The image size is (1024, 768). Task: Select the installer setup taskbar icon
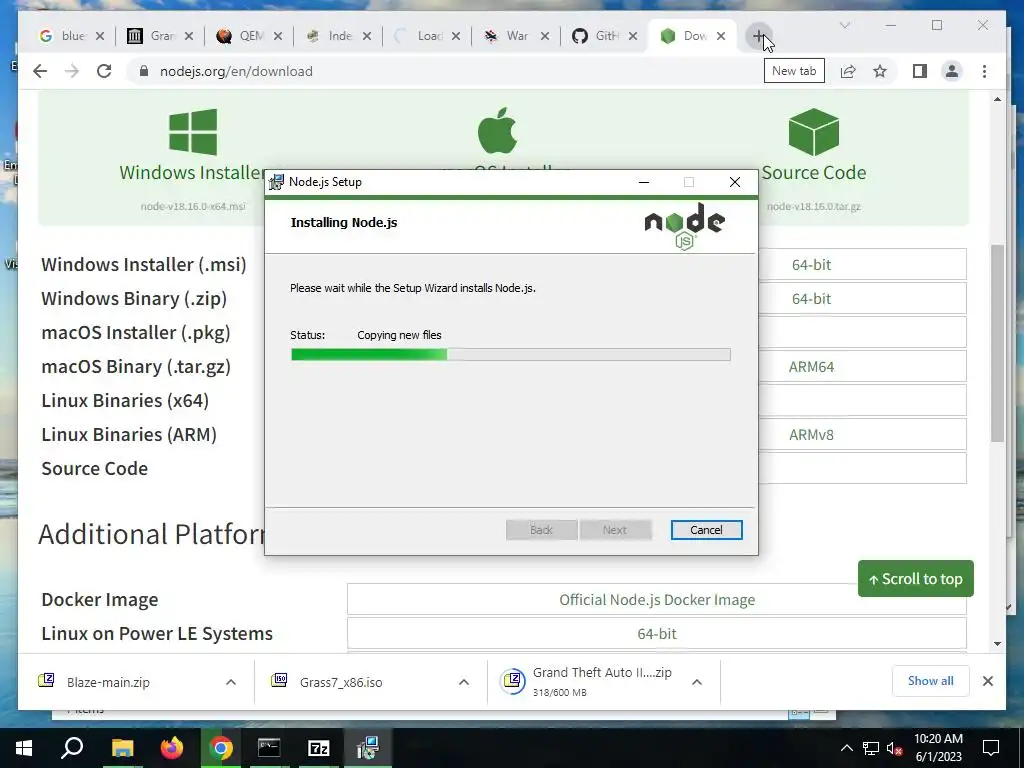(368, 748)
